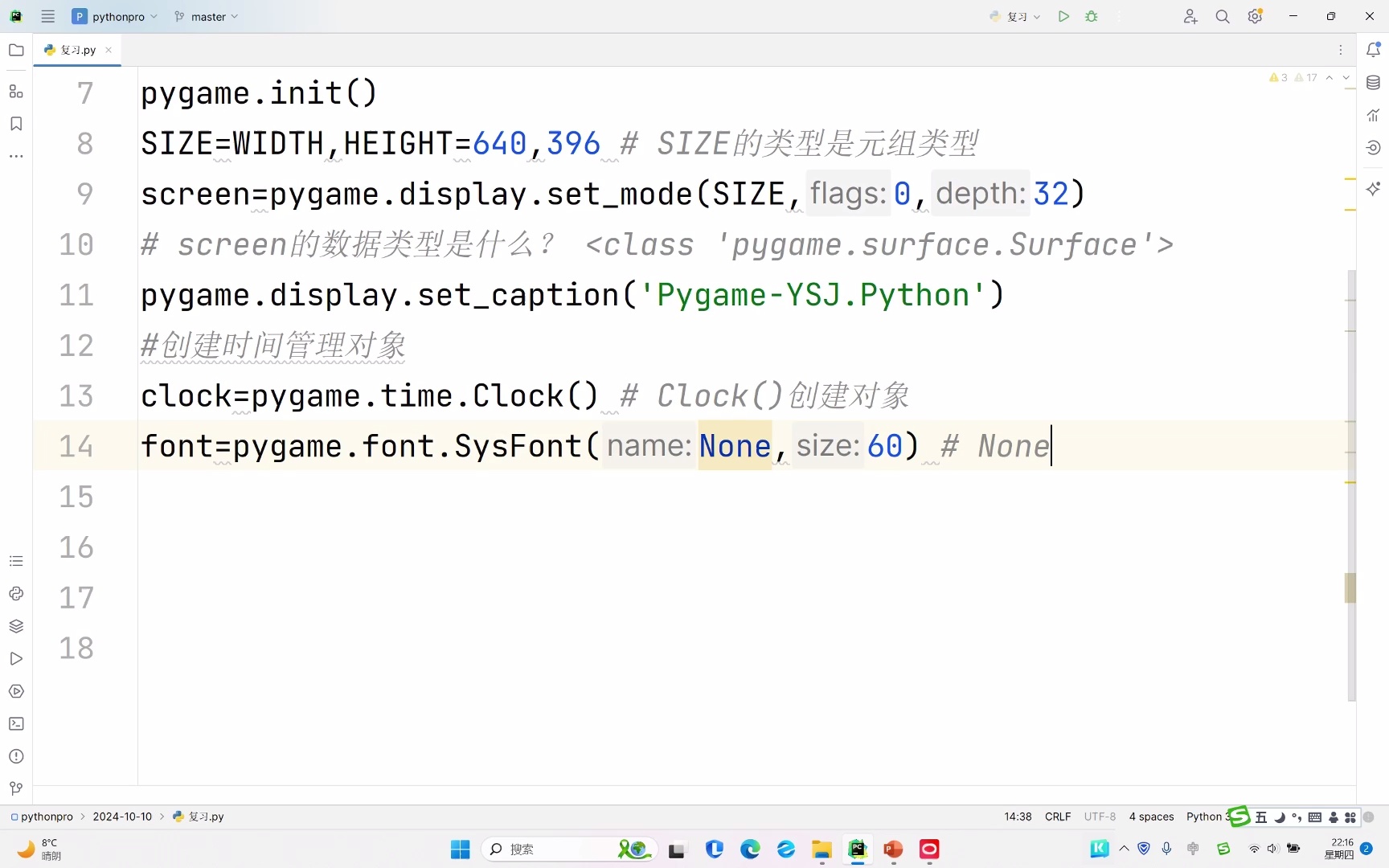Viewport: 1389px width, 868px height.
Task: Open Search Everywhere magnifier icon
Action: [x=1223, y=16]
